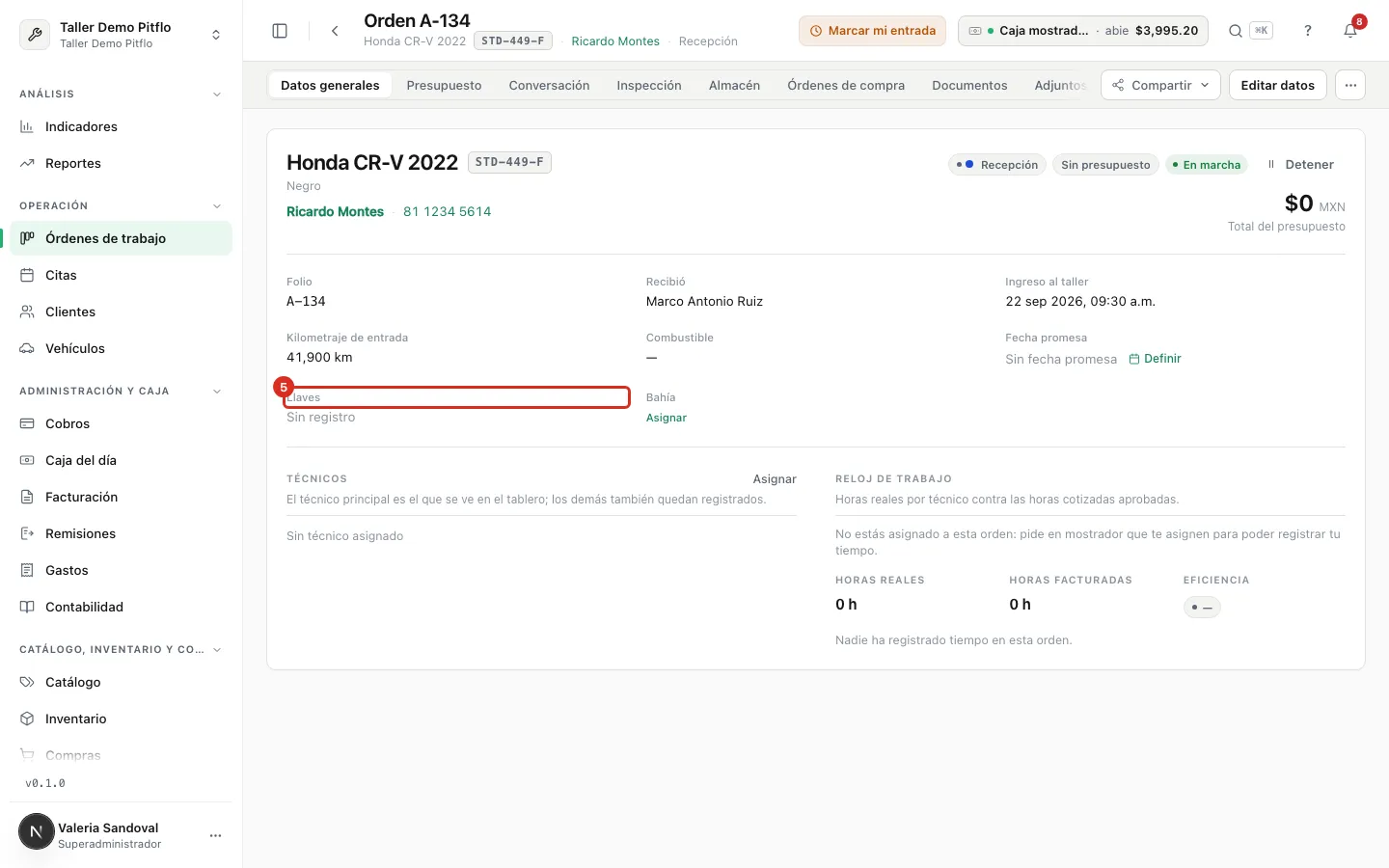Click Detener to pause the order

[1301, 165]
